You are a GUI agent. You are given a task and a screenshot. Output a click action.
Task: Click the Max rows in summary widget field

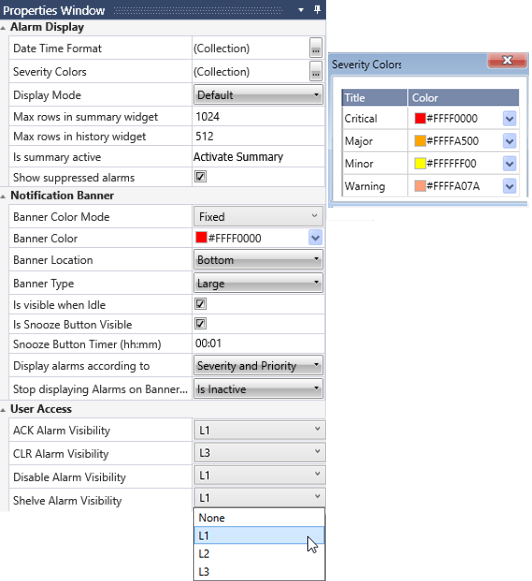click(258, 117)
